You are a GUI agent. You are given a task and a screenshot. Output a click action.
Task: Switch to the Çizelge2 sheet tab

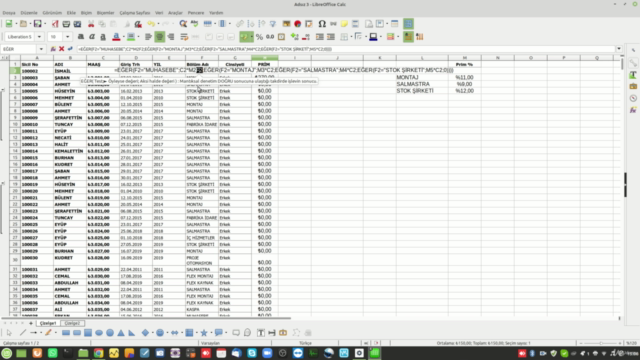72,323
